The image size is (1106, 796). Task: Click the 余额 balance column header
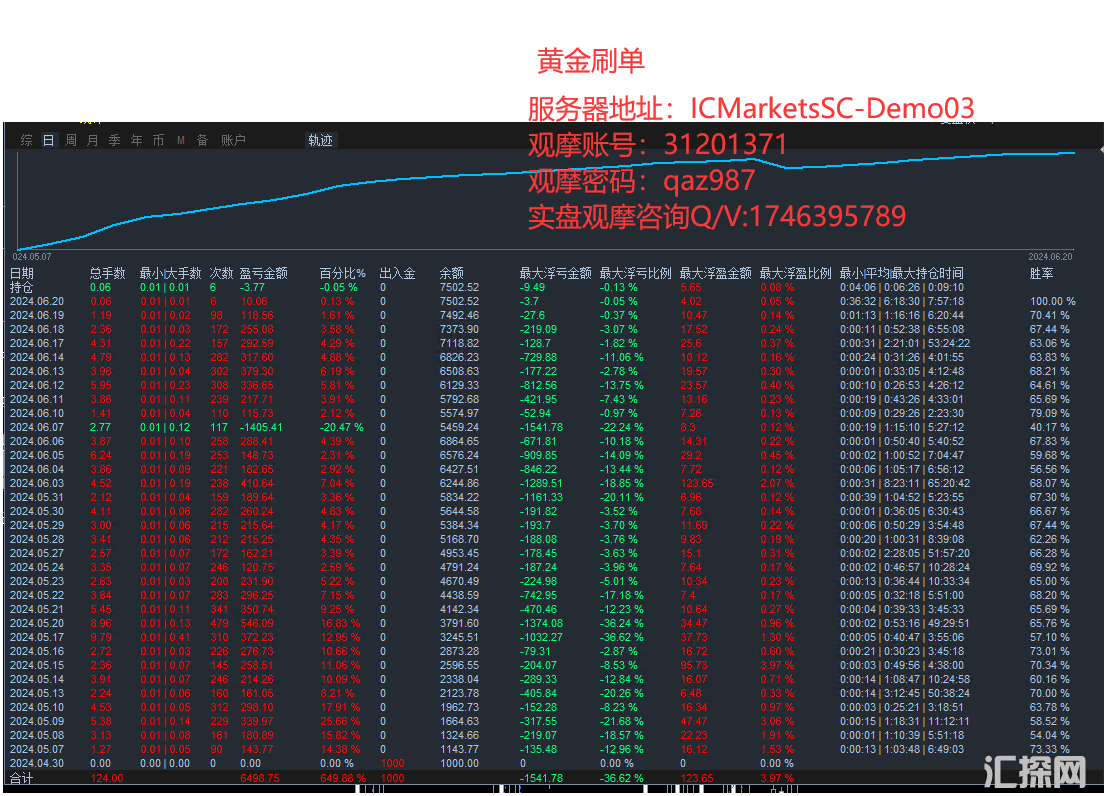452,273
